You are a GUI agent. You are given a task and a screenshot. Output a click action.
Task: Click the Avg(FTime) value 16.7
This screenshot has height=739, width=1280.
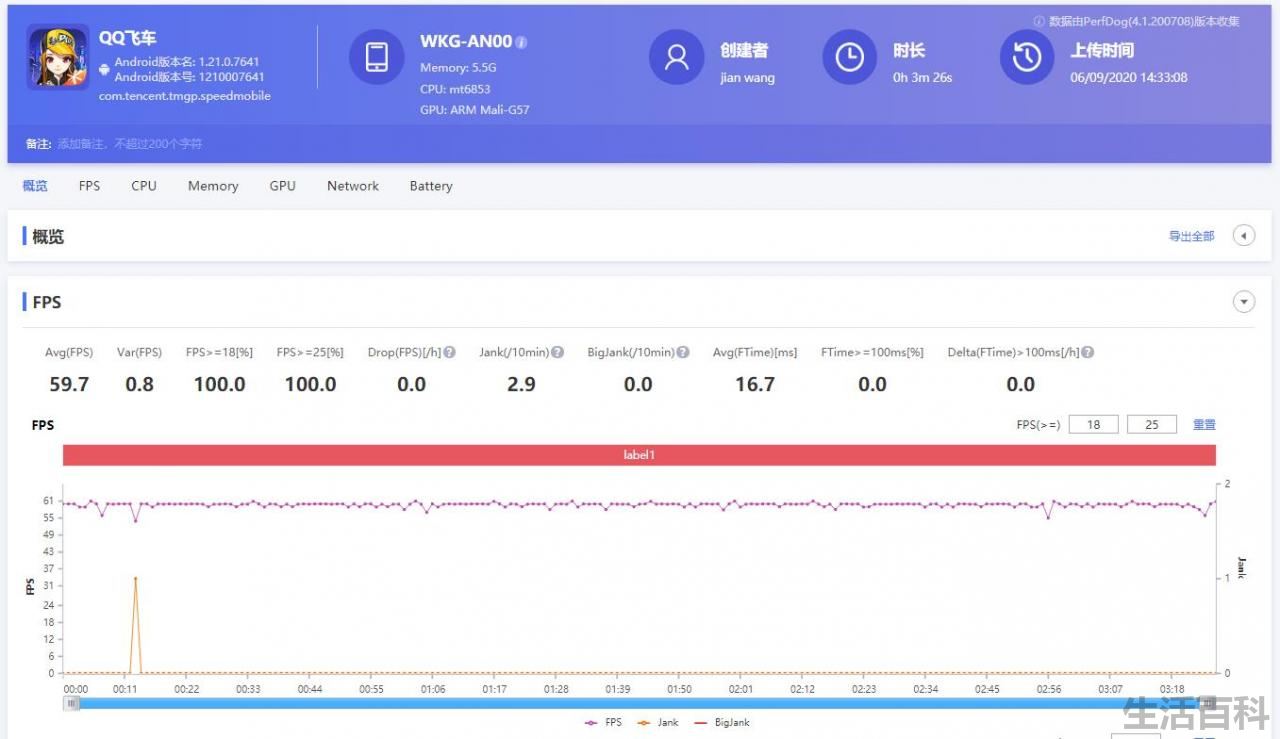(755, 385)
